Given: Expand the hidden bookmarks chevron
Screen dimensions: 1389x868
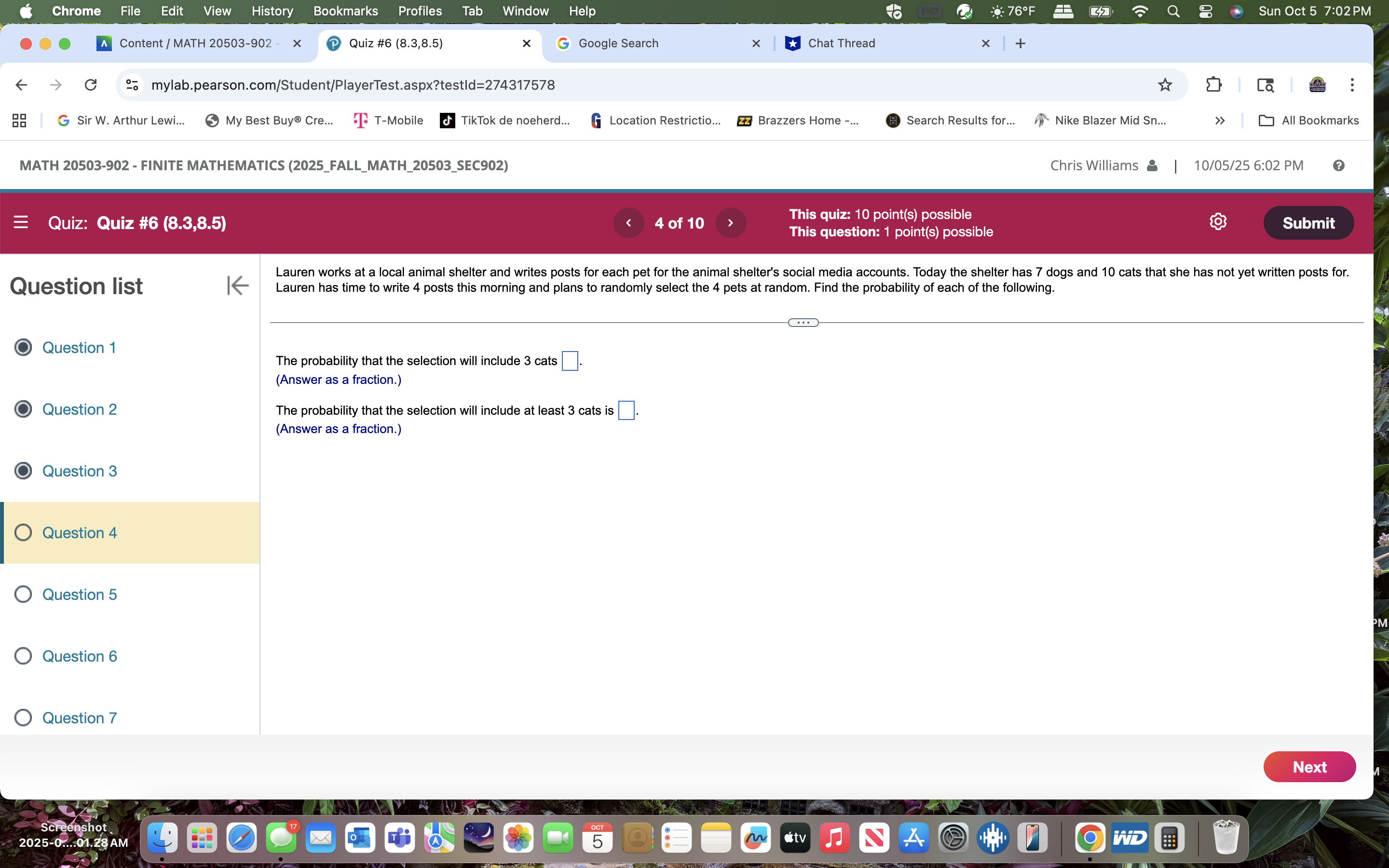Looking at the screenshot, I should (x=1220, y=120).
